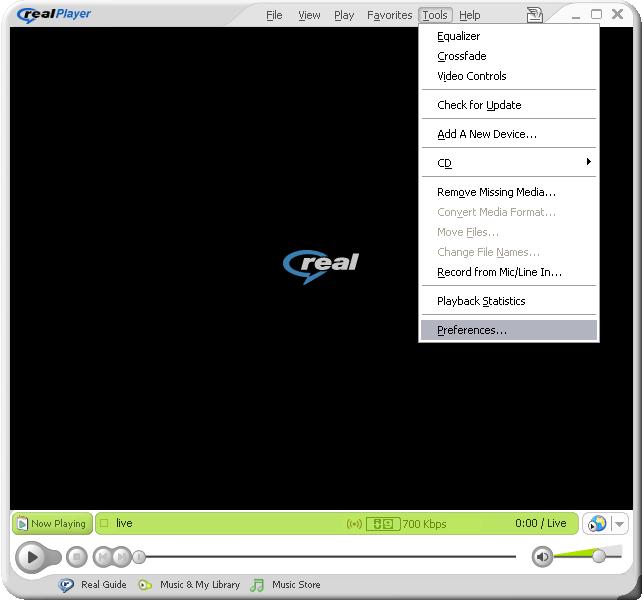Open the Music Store link
The image size is (643, 601).
coord(296,585)
